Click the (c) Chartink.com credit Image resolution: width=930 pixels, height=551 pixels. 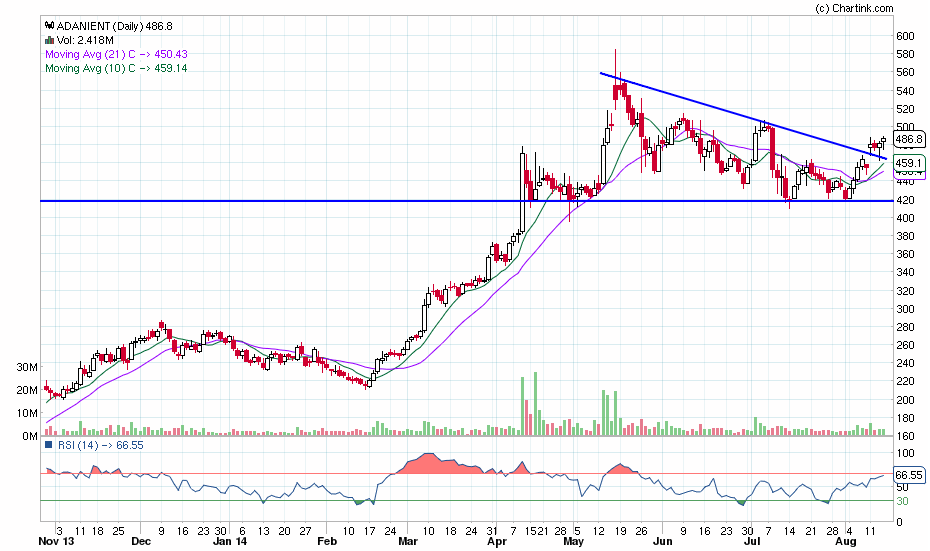pyautogui.click(x=854, y=8)
